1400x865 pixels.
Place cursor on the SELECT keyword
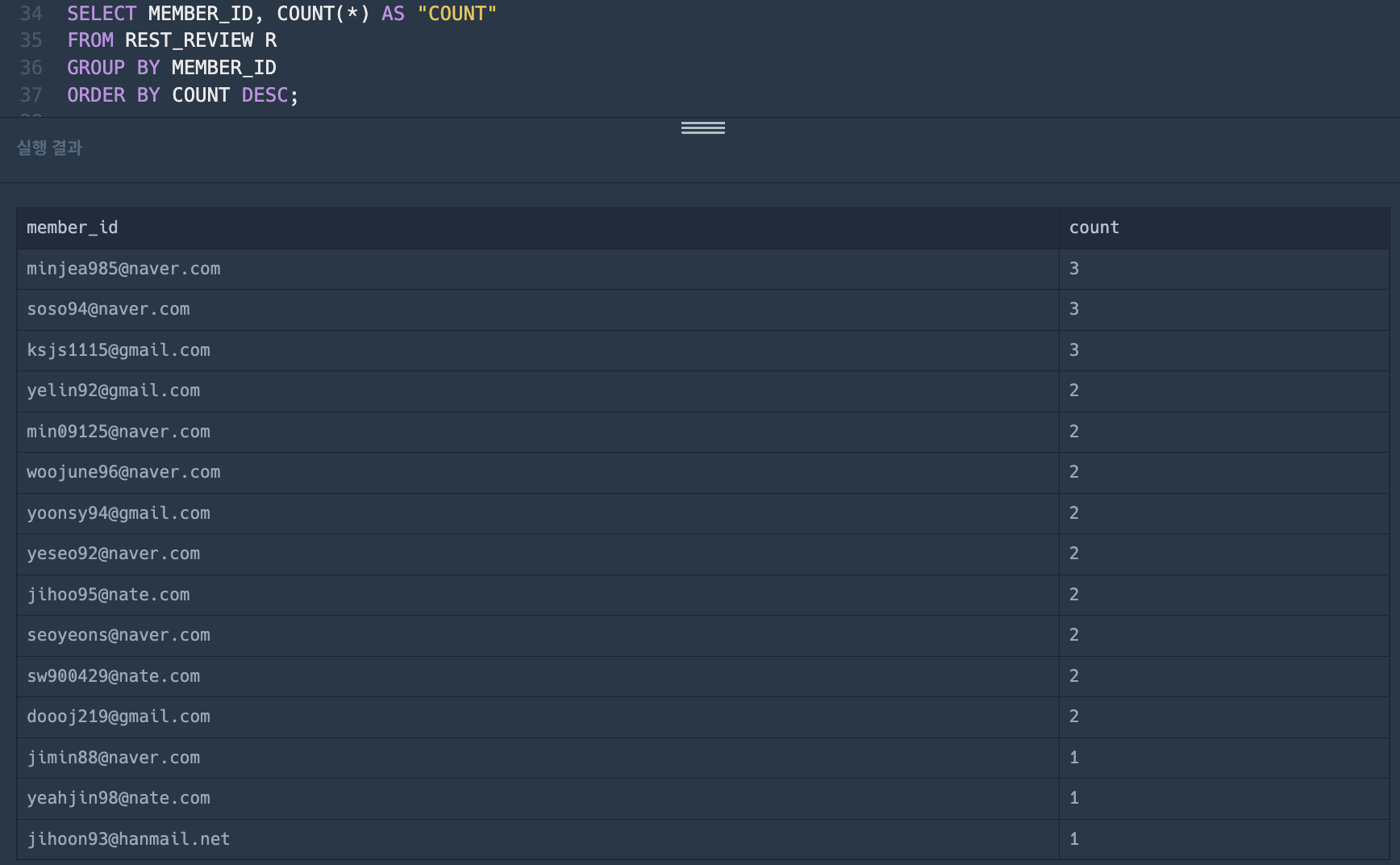pyautogui.click(x=102, y=14)
